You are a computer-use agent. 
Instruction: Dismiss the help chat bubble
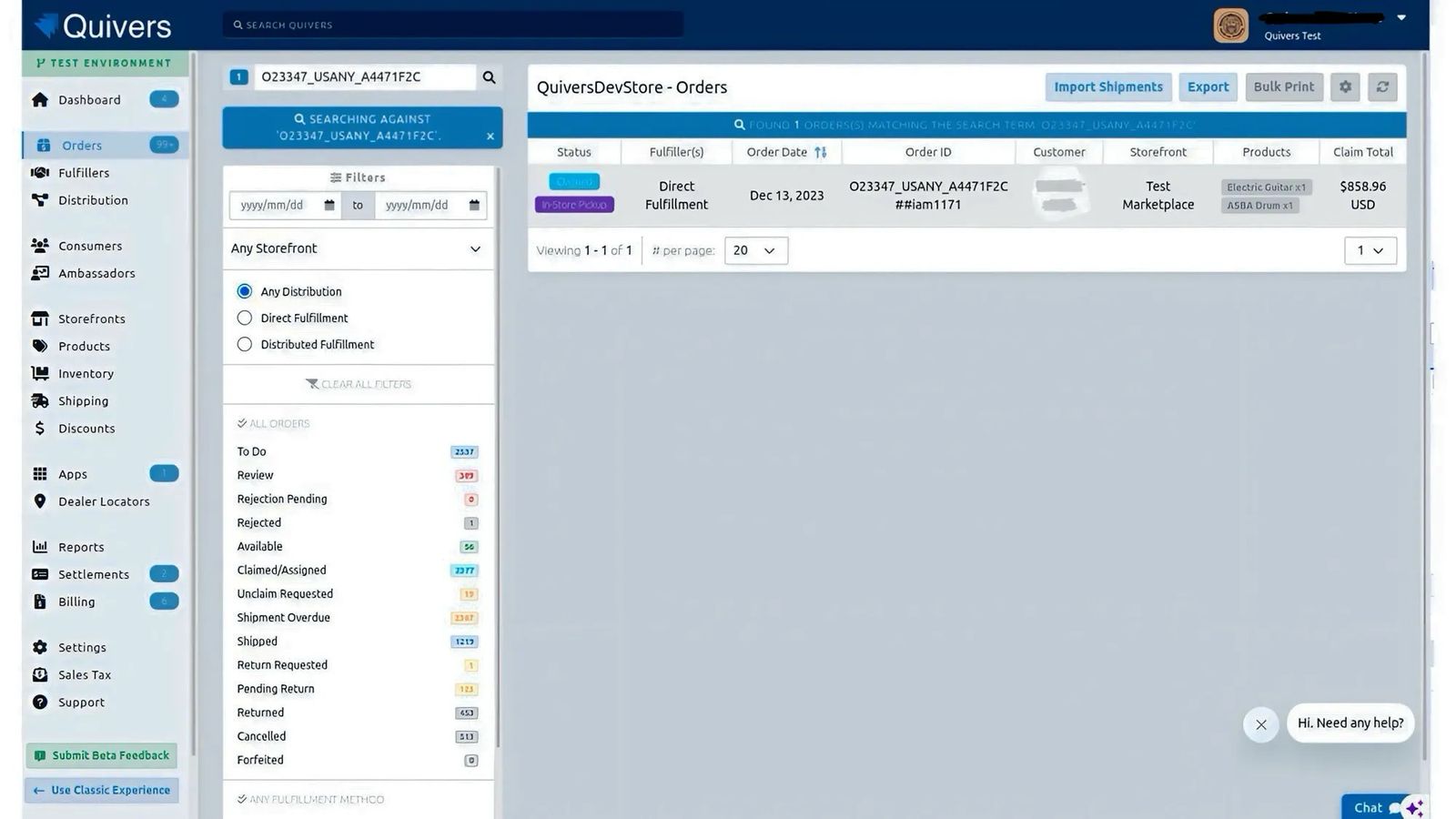[1261, 724]
